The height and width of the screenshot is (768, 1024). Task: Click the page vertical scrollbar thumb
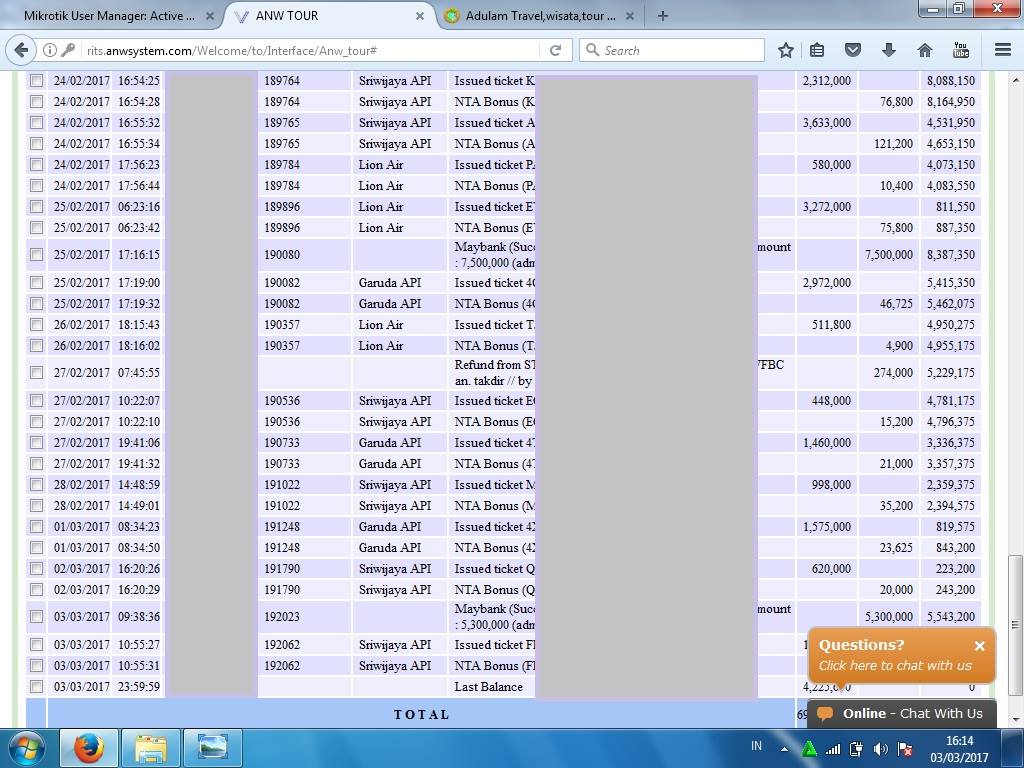coord(1014,624)
